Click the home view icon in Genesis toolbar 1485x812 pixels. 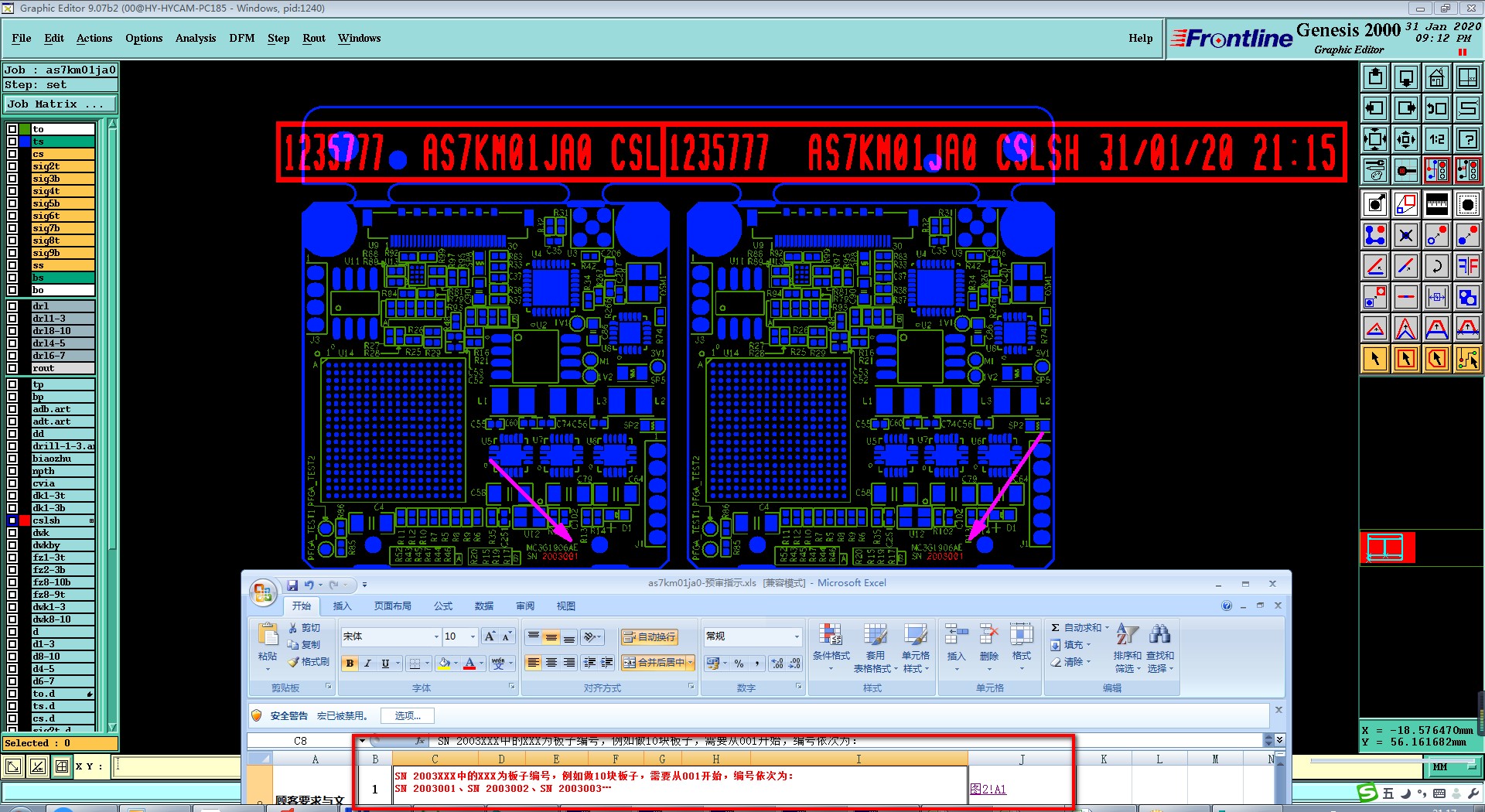pos(1436,77)
